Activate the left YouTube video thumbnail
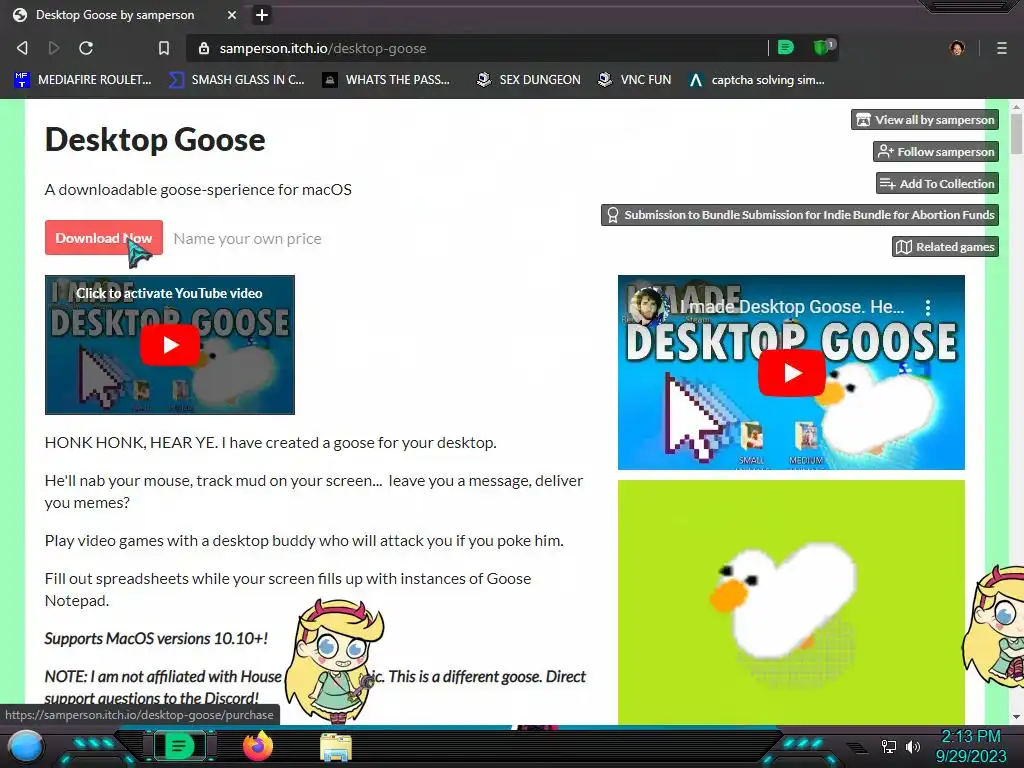This screenshot has width=1024, height=768. pyautogui.click(x=170, y=345)
